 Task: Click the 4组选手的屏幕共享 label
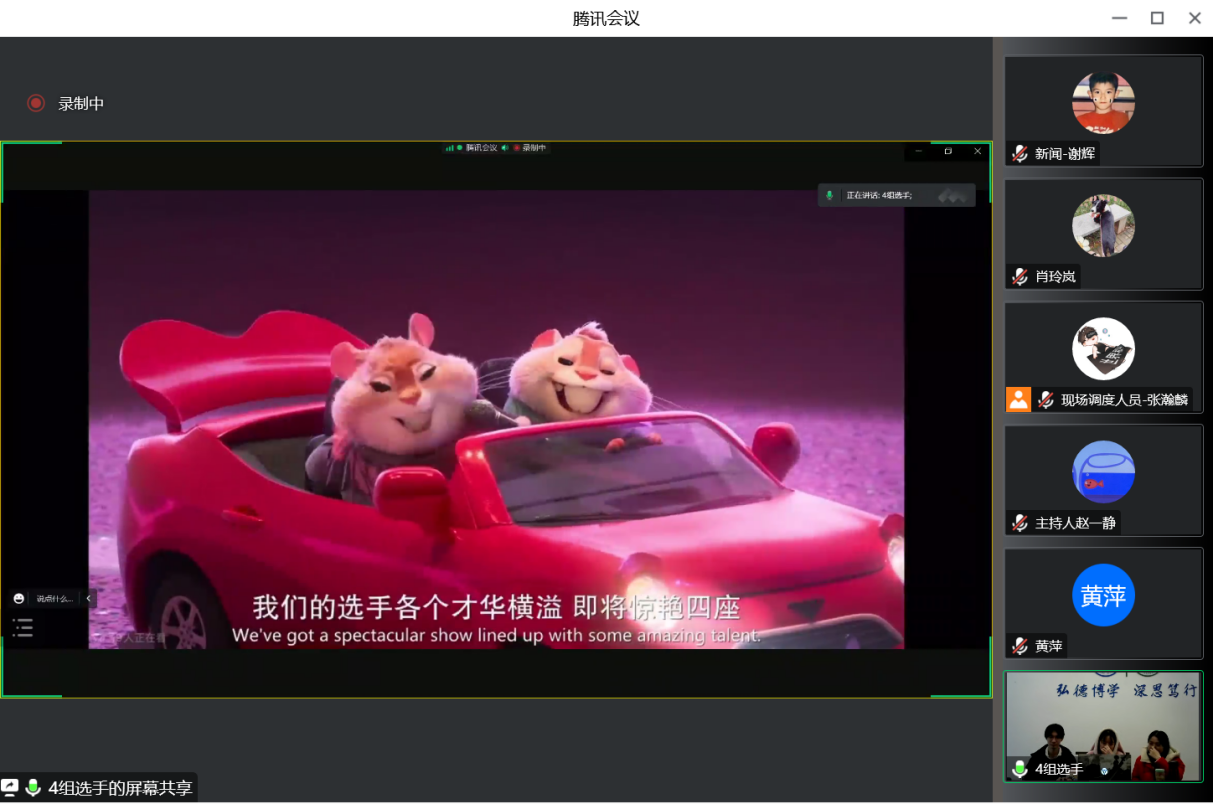pos(120,788)
